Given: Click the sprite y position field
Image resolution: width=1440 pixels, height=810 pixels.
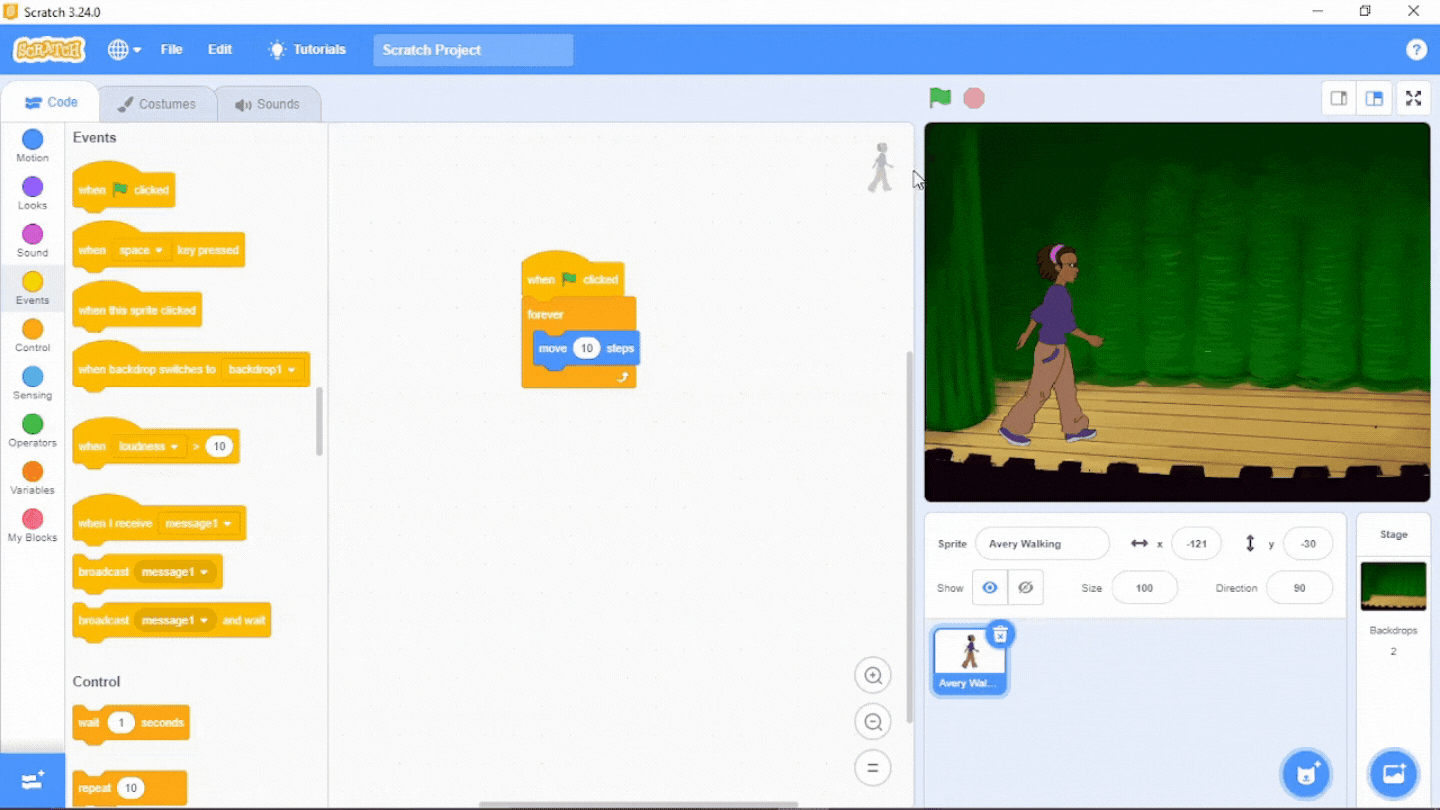Looking at the screenshot, I should [1308, 544].
